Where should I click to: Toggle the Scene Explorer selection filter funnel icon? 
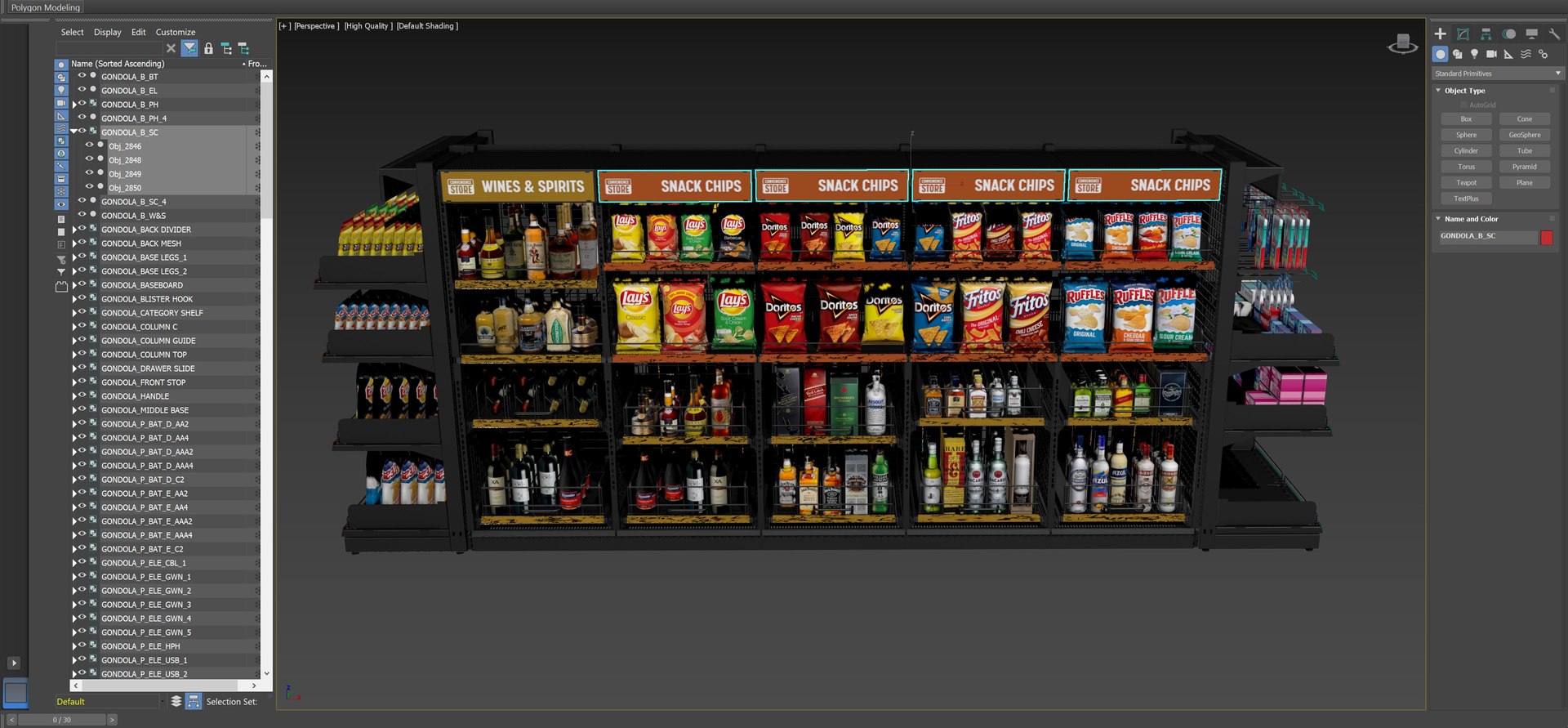[189, 49]
